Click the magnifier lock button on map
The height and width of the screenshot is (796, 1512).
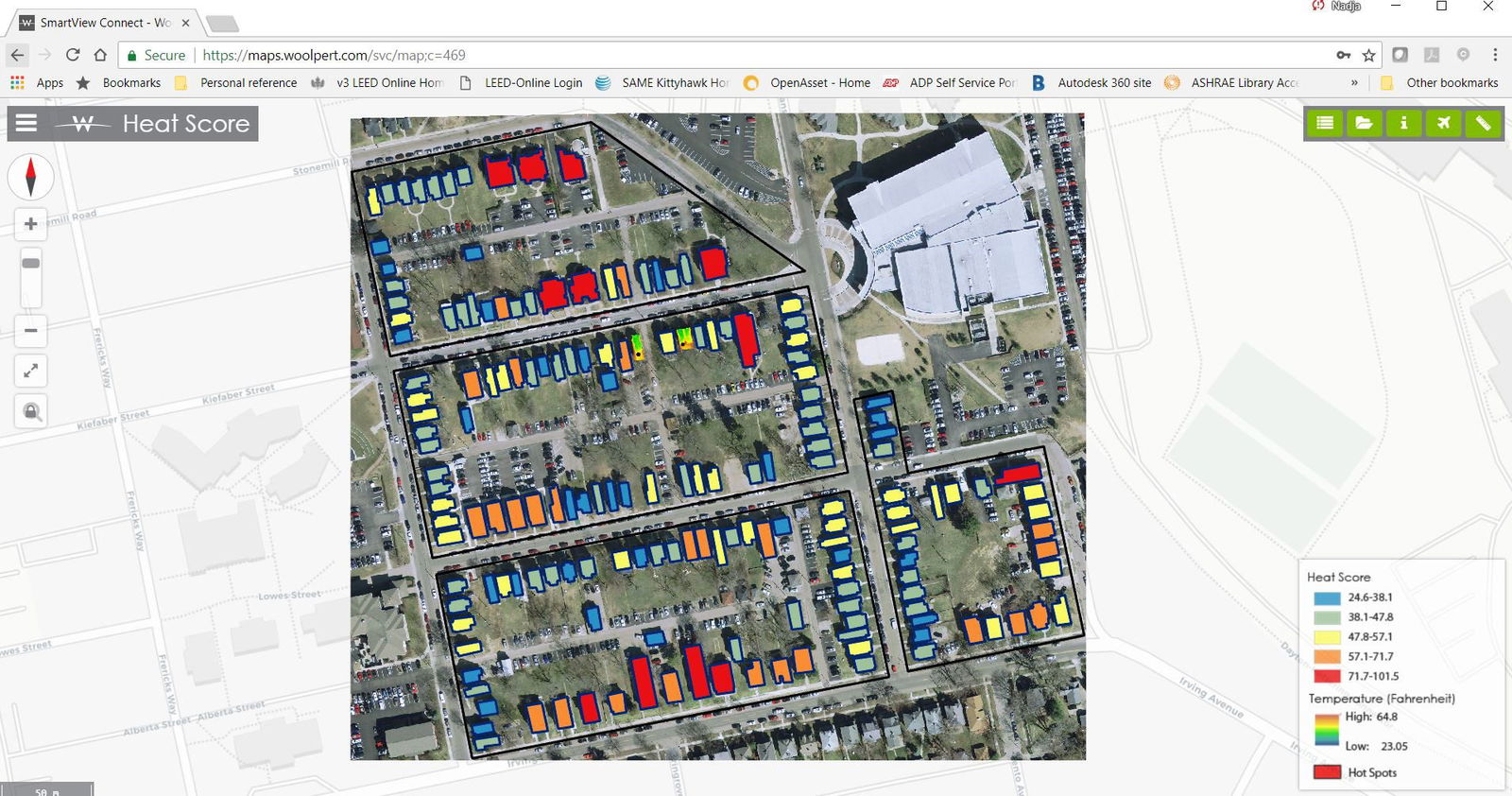[31, 411]
